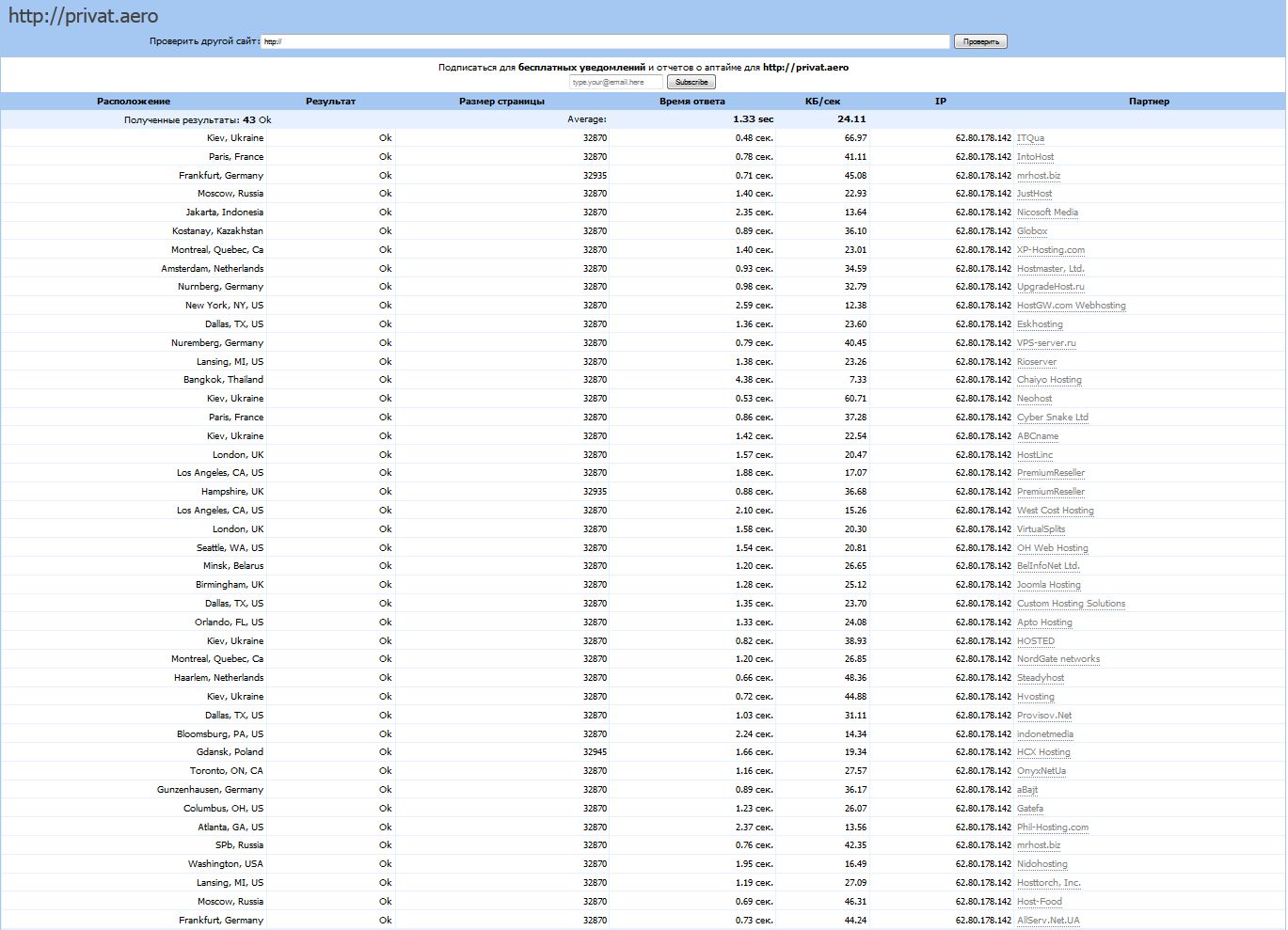The width and height of the screenshot is (1288, 930).
Task: Visit the Phil-Hosting.com link
Action: 1052,828
